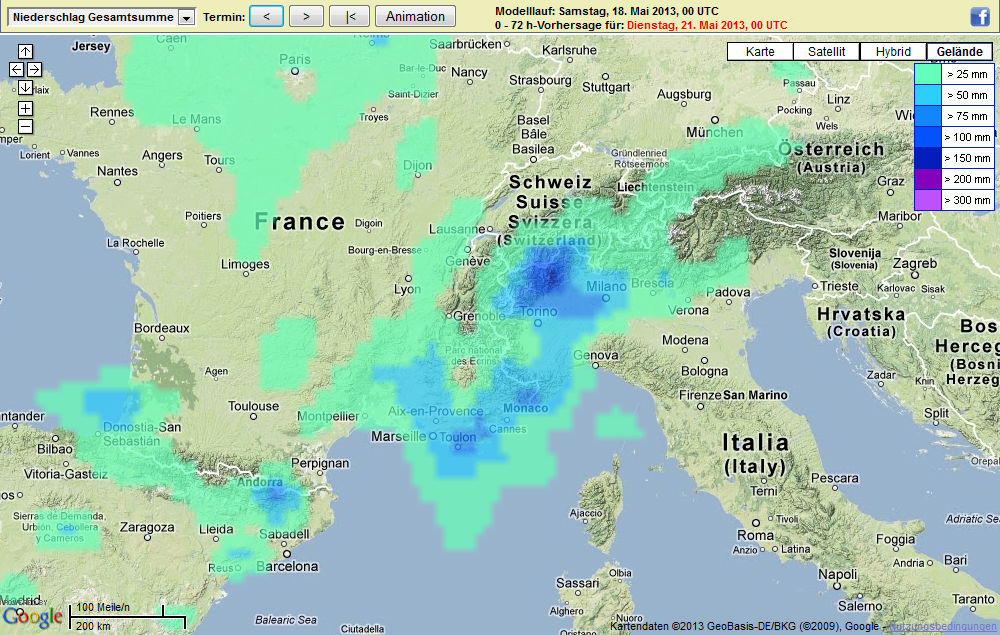Image resolution: width=1000 pixels, height=635 pixels.
Task: Zoom in using the plus button
Action: point(26,108)
